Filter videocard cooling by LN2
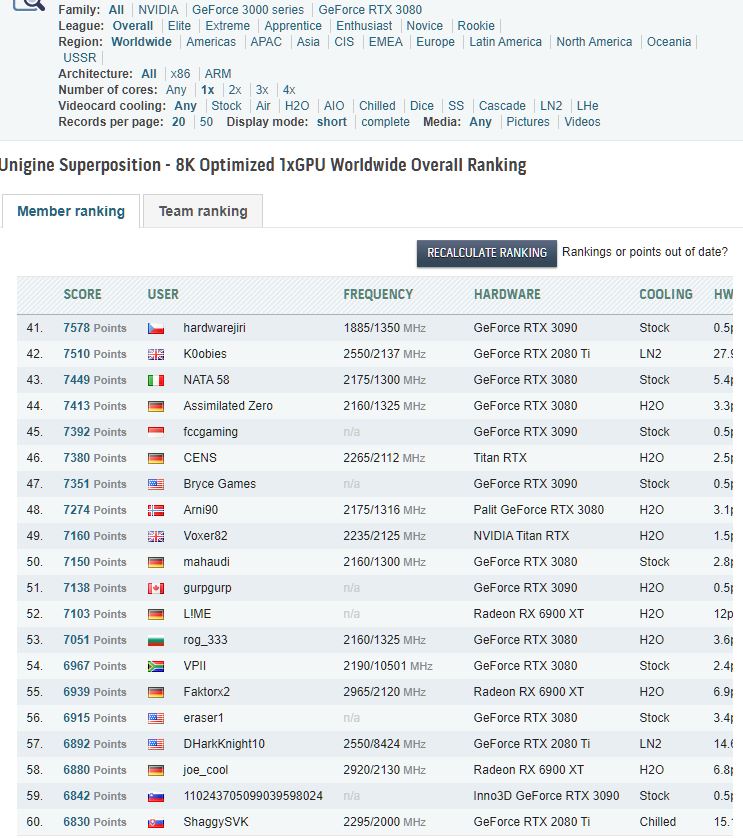 (551, 106)
